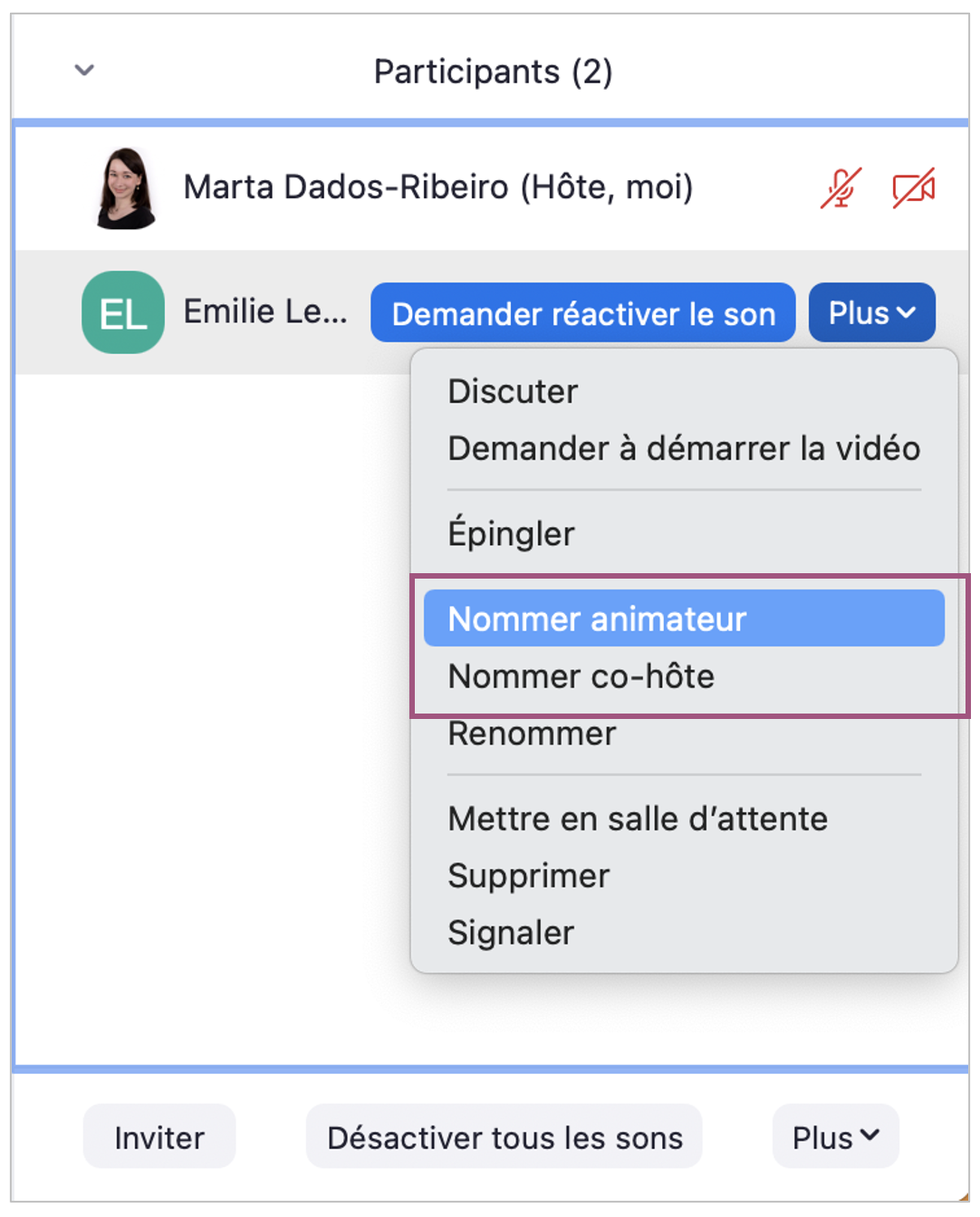980x1217 pixels.
Task: Select Épingler in the menu
Action: [511, 533]
